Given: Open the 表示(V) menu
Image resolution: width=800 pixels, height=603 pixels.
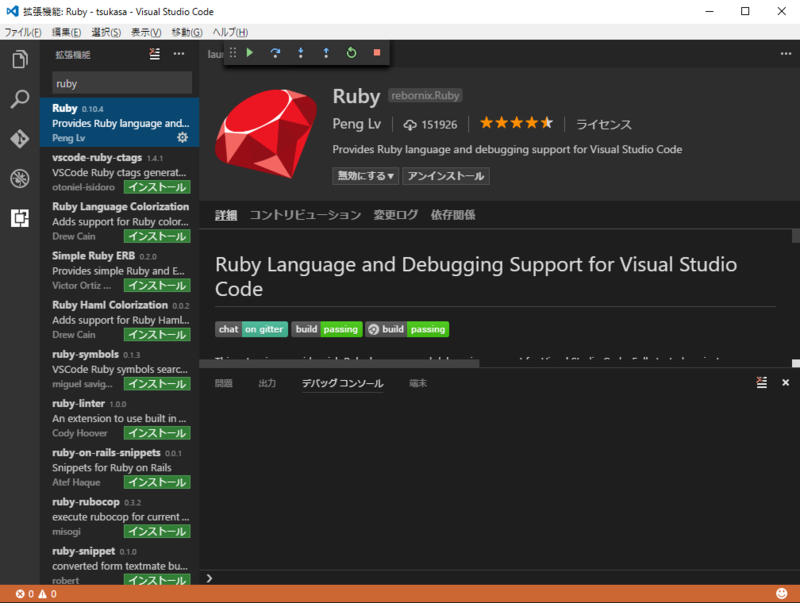Looking at the screenshot, I should tap(146, 32).
